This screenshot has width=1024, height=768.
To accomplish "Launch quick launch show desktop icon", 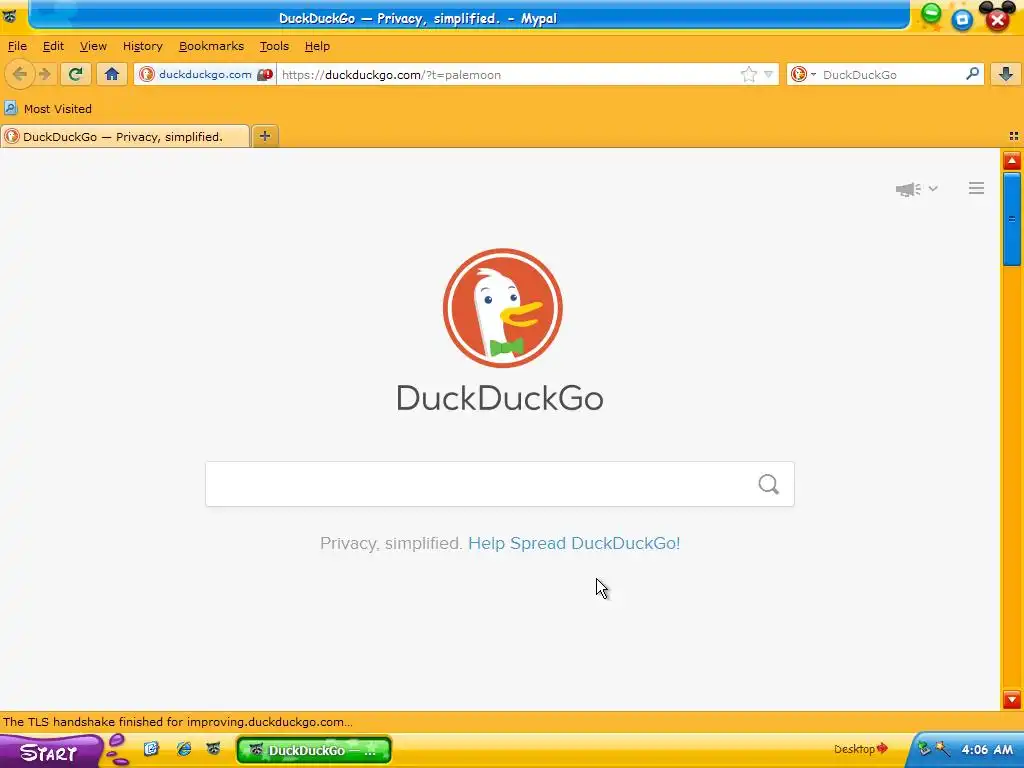I will 151,748.
